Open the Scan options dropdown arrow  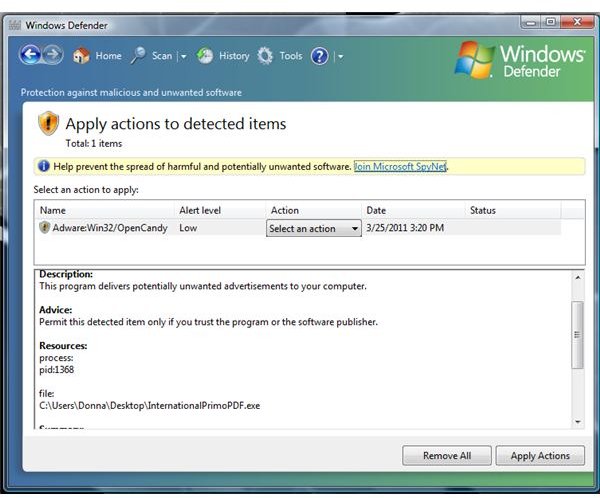click(184, 57)
